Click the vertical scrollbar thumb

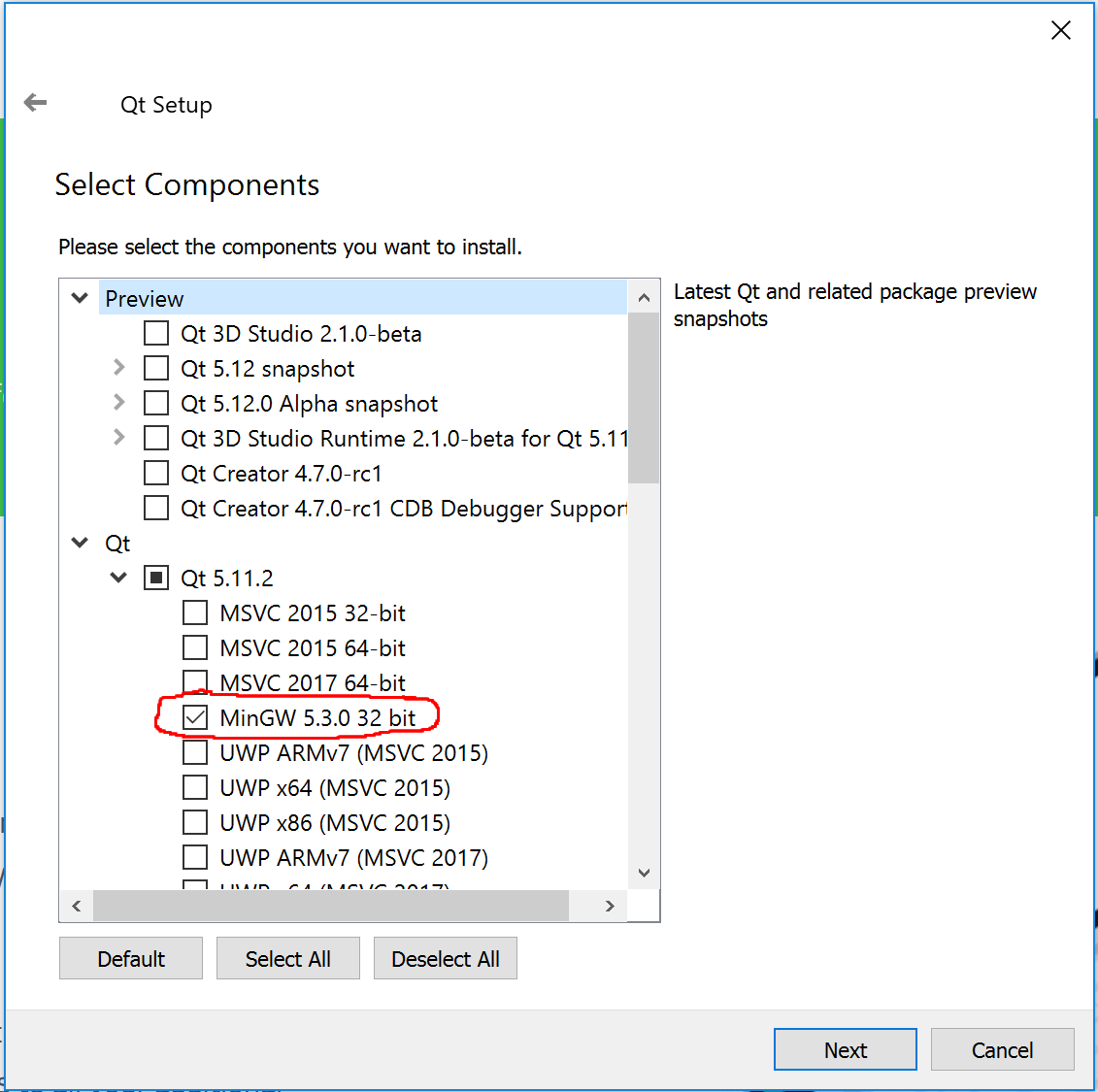point(644,398)
